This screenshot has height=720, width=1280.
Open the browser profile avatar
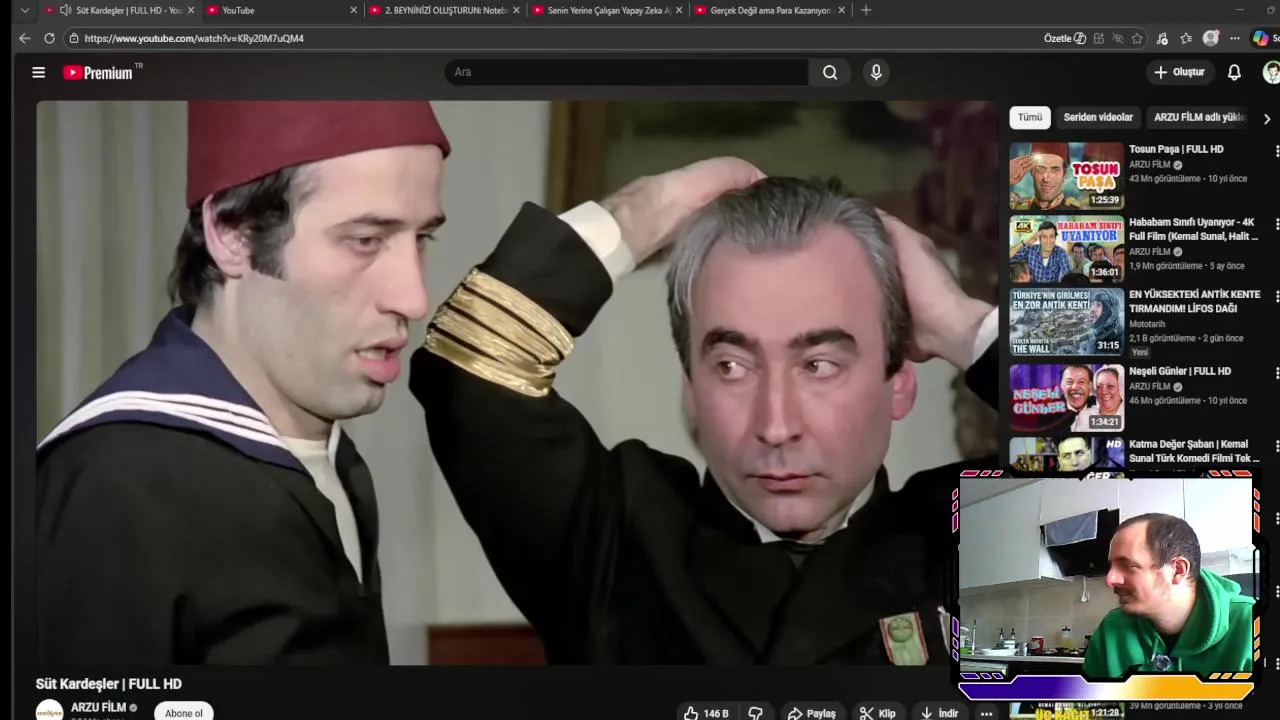tap(1211, 38)
